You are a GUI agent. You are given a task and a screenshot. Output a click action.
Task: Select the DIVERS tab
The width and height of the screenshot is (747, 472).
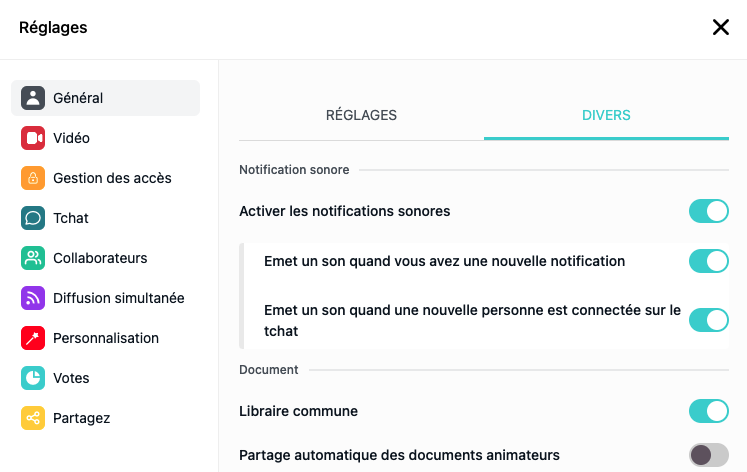click(606, 115)
